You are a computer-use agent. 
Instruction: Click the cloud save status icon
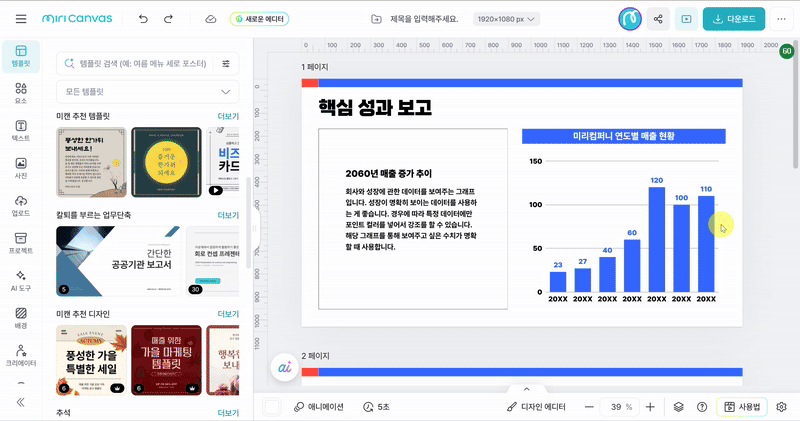pyautogui.click(x=210, y=19)
